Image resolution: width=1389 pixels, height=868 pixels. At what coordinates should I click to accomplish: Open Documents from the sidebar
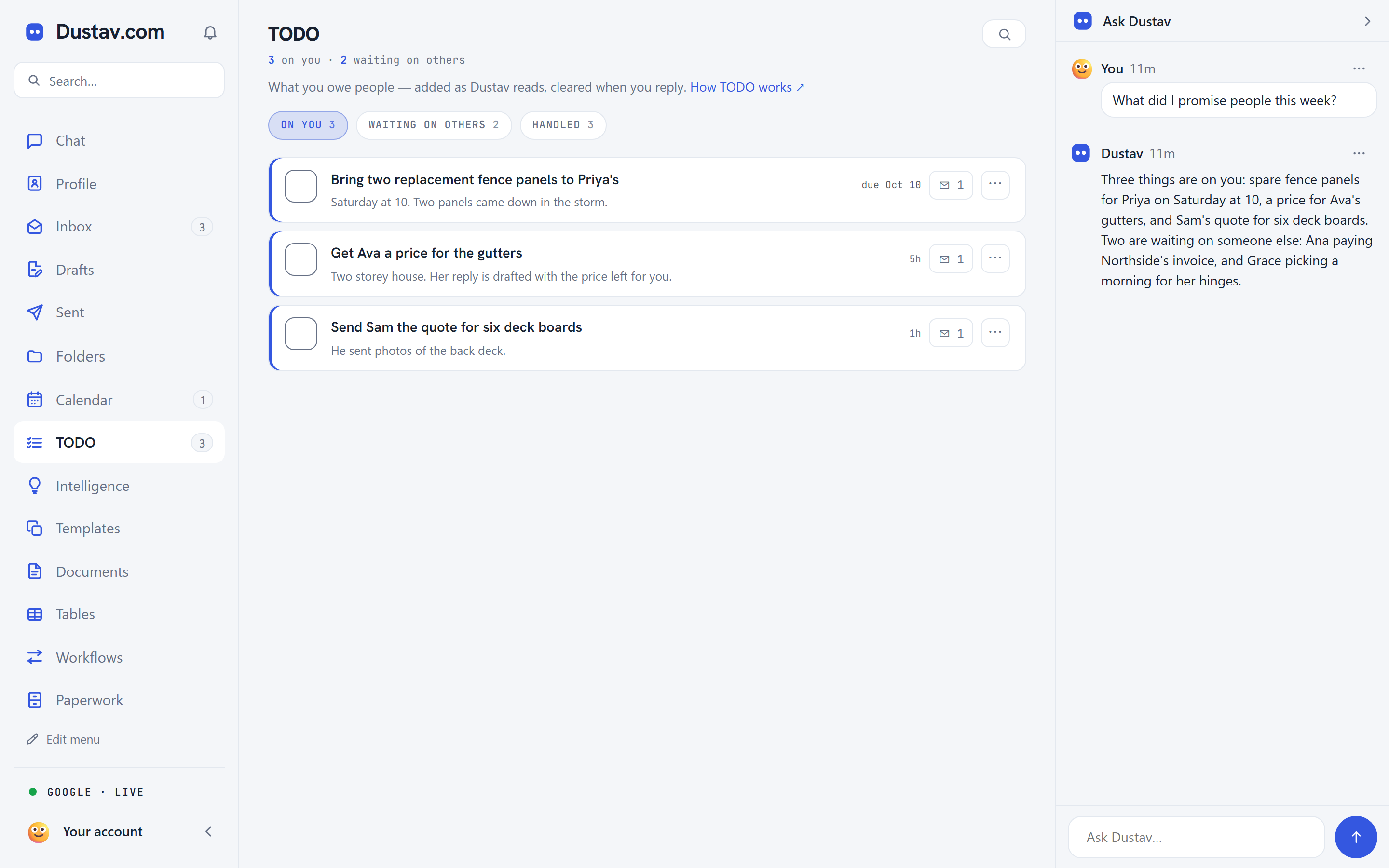pos(119,572)
